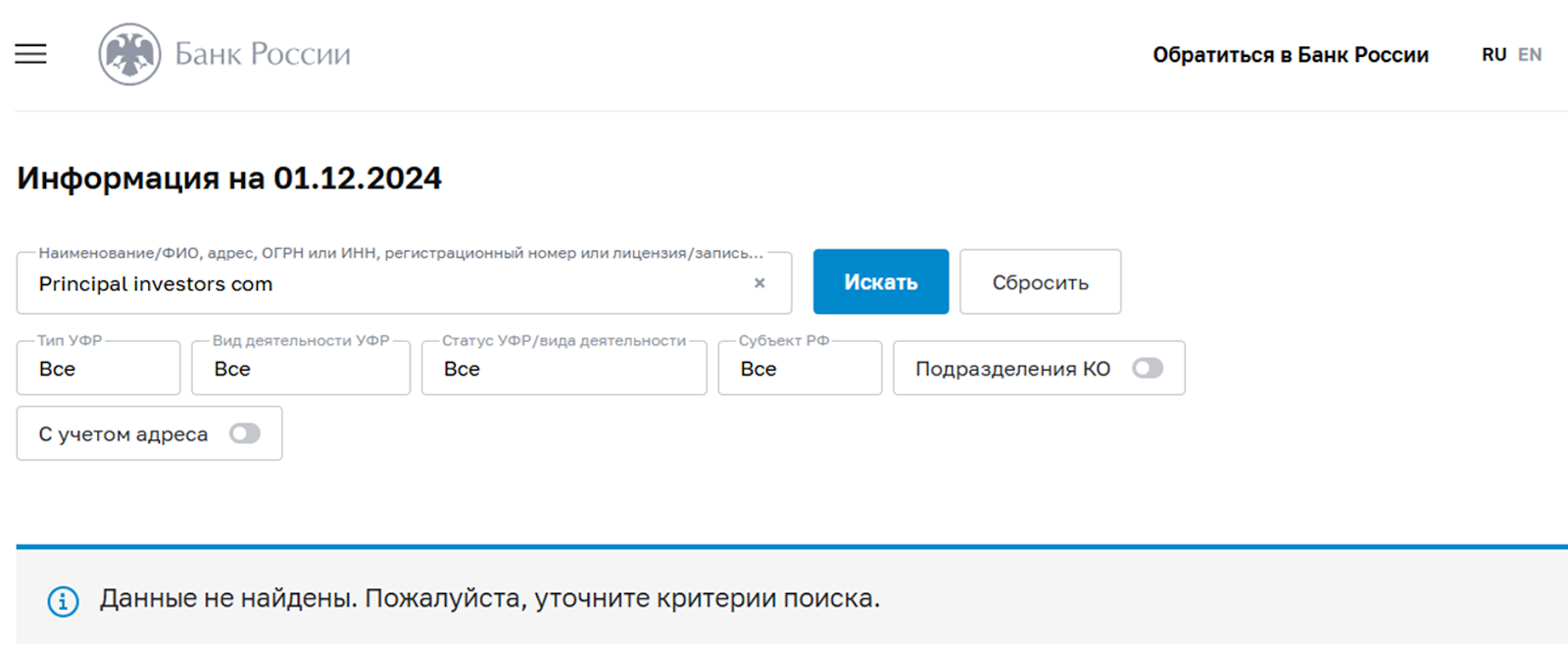
Task: Go to the Банк России home text logo
Action: pos(263,54)
